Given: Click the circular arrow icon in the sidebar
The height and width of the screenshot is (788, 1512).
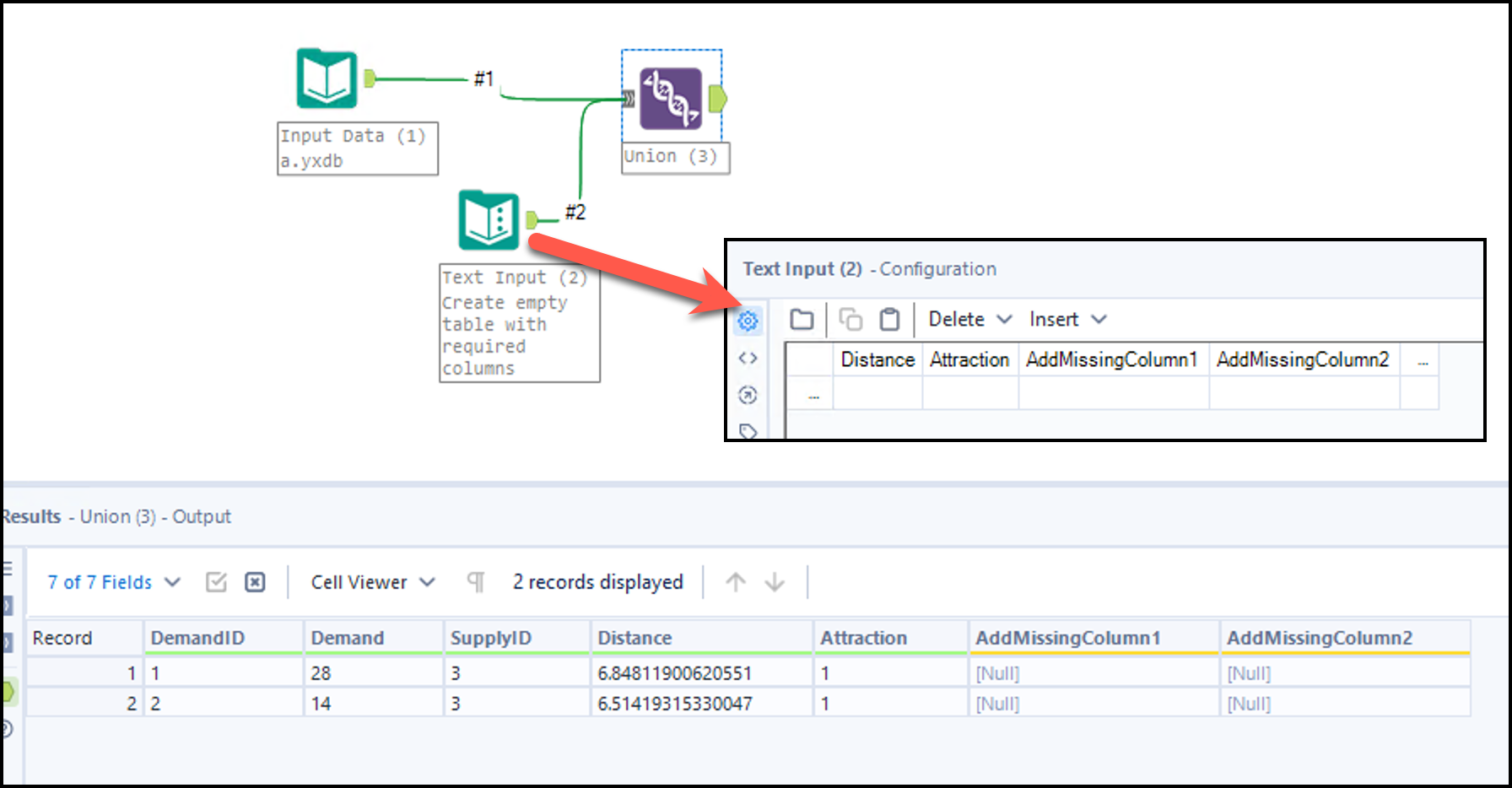Looking at the screenshot, I should coord(748,395).
